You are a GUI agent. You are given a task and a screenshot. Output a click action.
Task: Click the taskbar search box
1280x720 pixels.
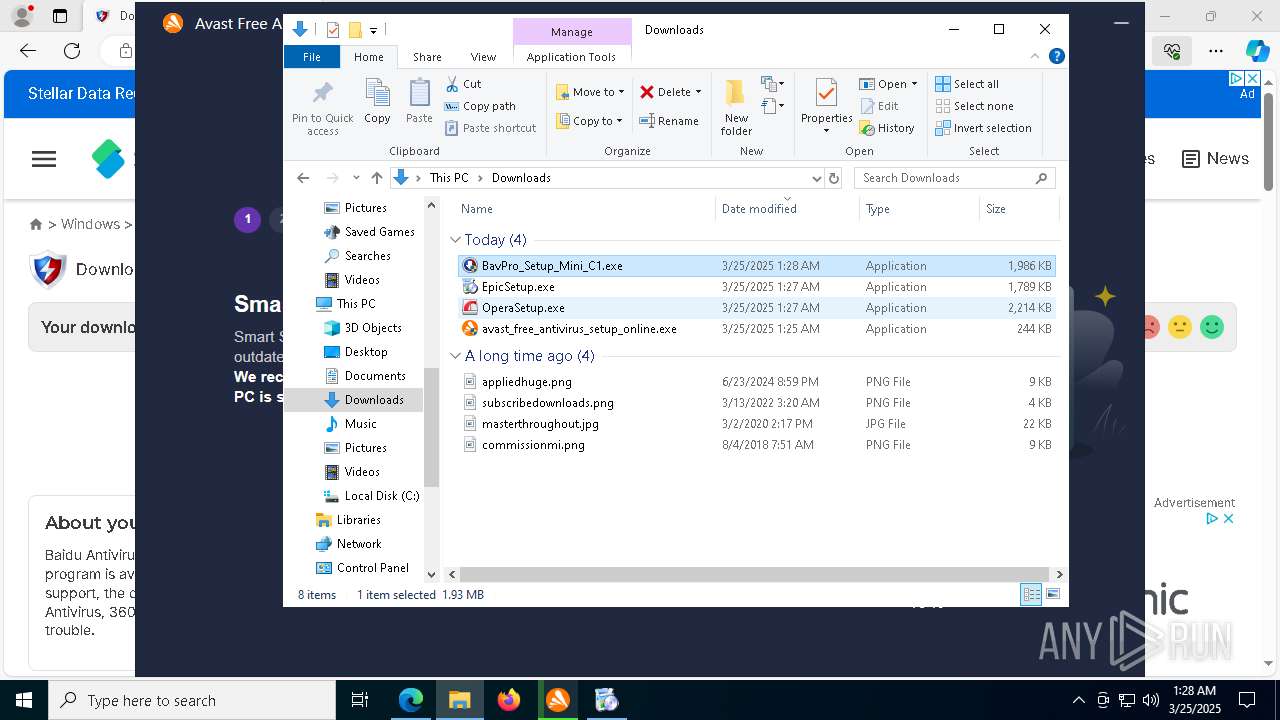point(192,700)
